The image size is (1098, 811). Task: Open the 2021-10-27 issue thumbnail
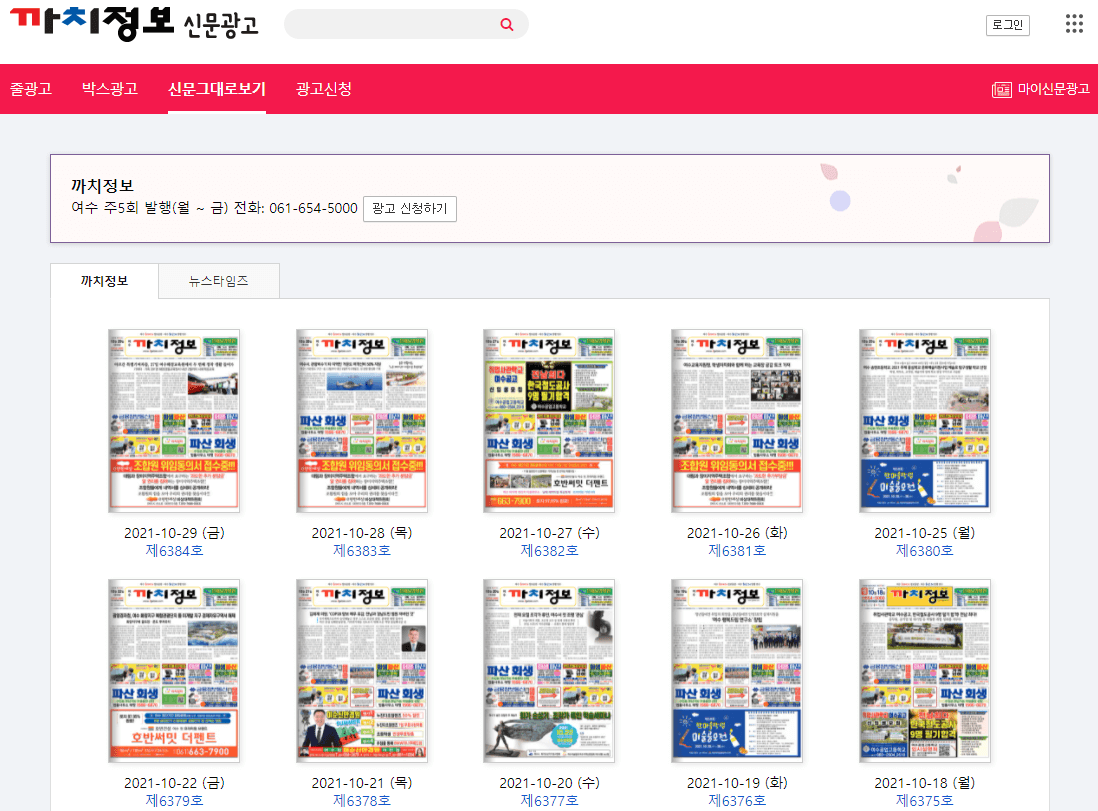point(549,421)
